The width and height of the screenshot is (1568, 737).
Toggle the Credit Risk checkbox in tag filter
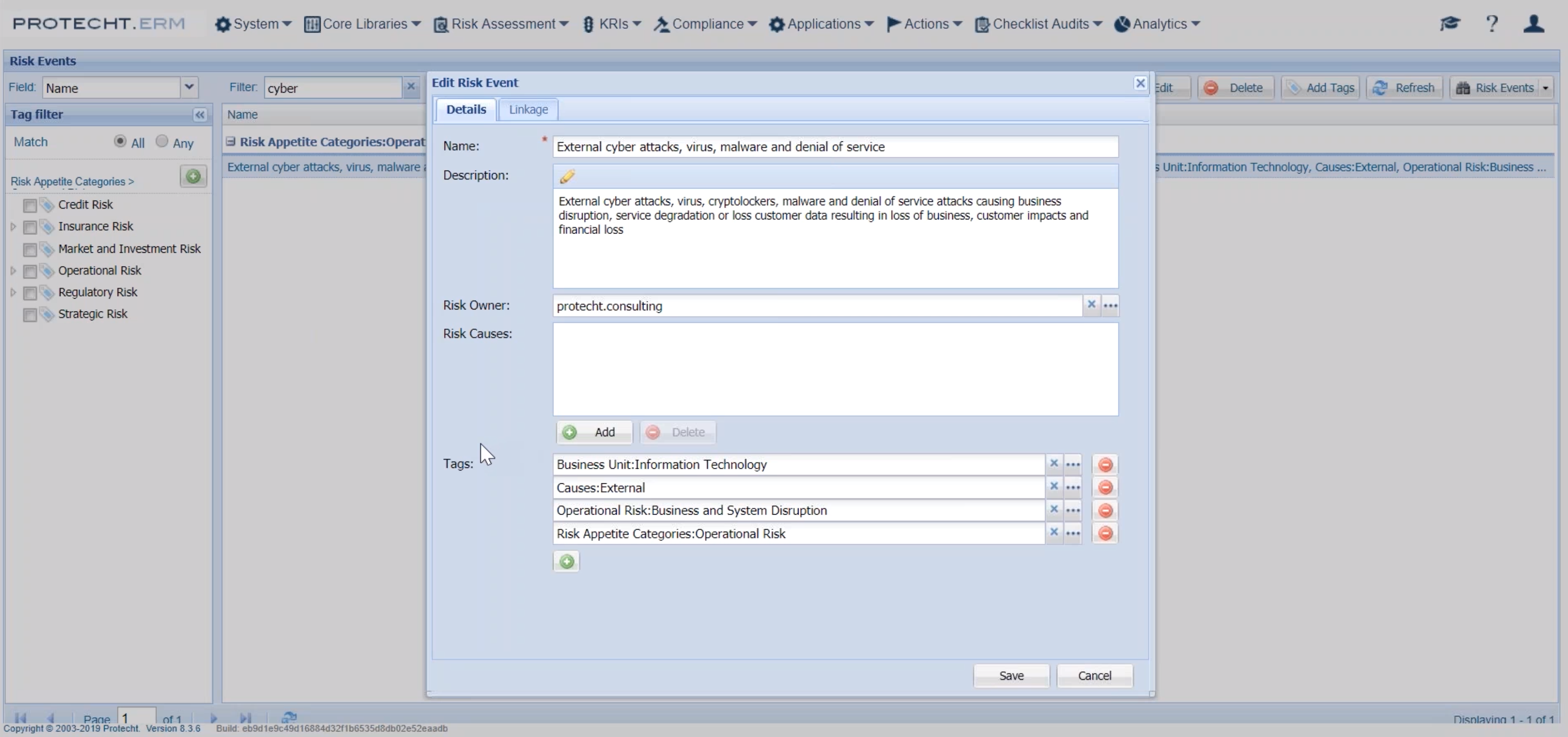pos(29,204)
